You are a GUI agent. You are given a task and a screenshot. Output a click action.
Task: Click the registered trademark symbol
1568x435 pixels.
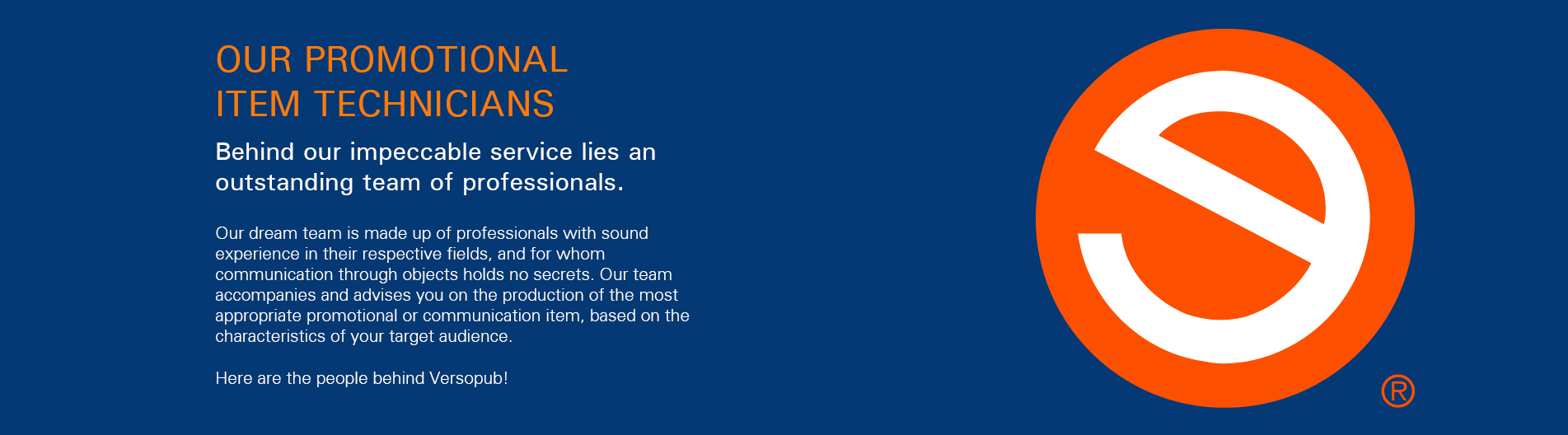point(1397,391)
